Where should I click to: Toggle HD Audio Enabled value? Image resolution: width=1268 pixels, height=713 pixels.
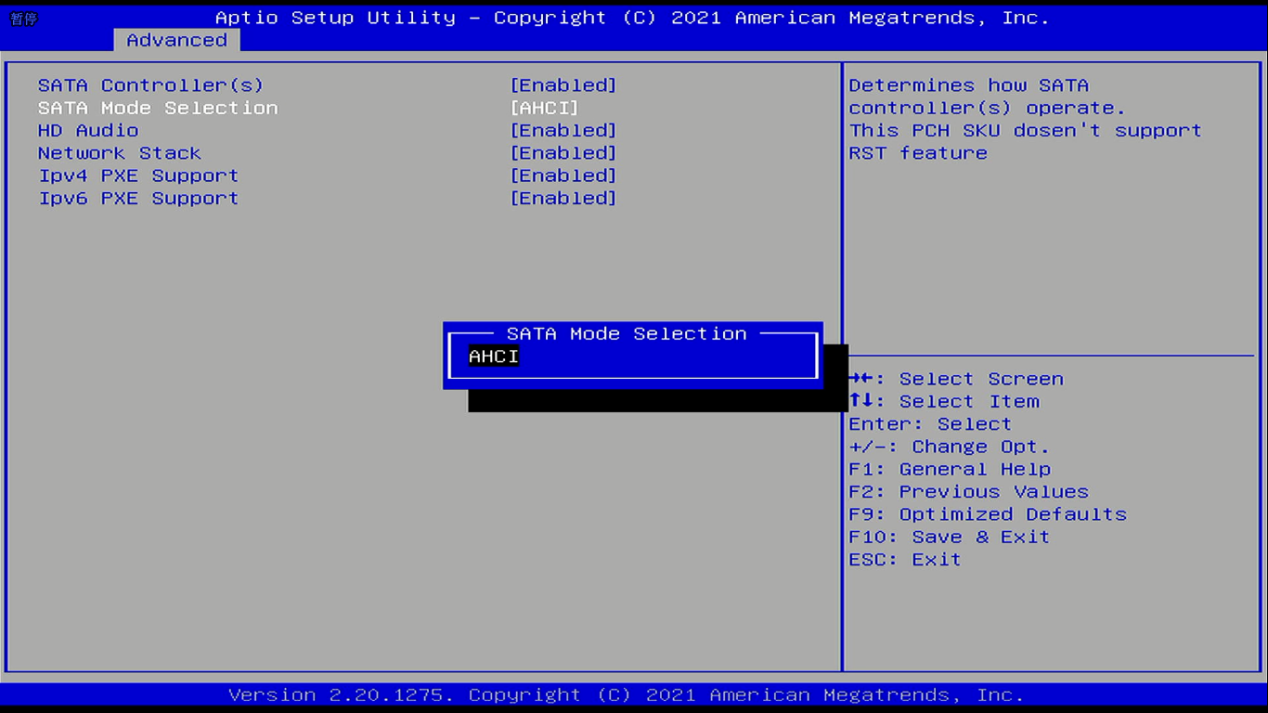563,131
